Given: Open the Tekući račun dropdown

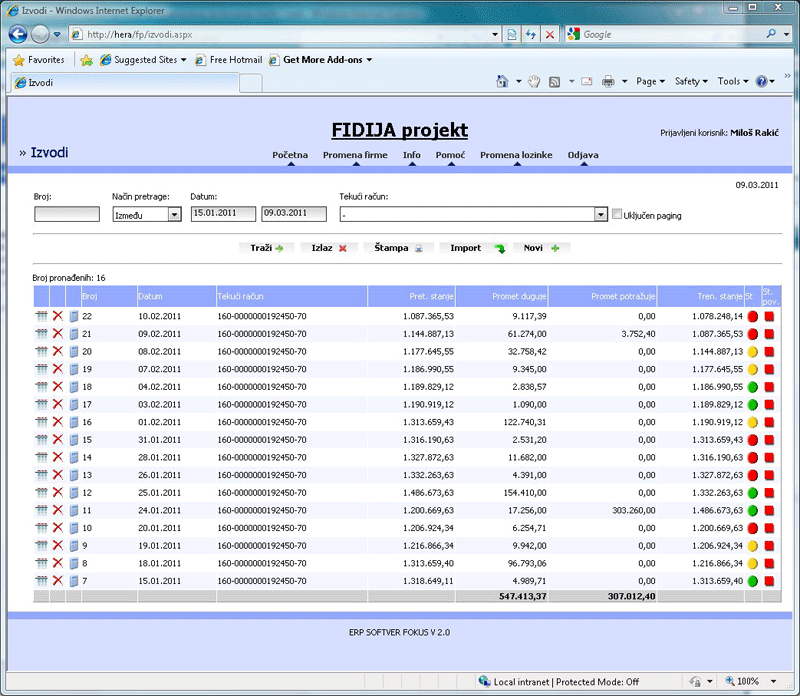Looking at the screenshot, I should (600, 214).
